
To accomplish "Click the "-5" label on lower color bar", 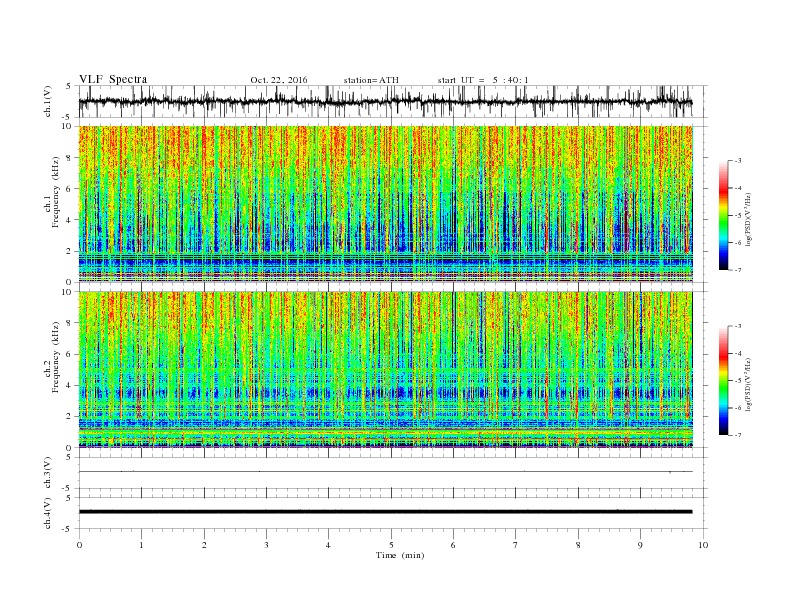I will pos(737,380).
